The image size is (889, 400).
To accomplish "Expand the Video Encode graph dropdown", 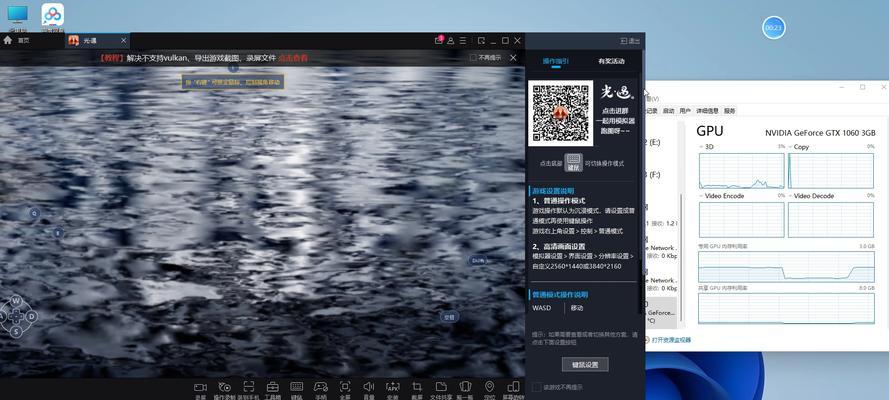I will [x=701, y=196].
